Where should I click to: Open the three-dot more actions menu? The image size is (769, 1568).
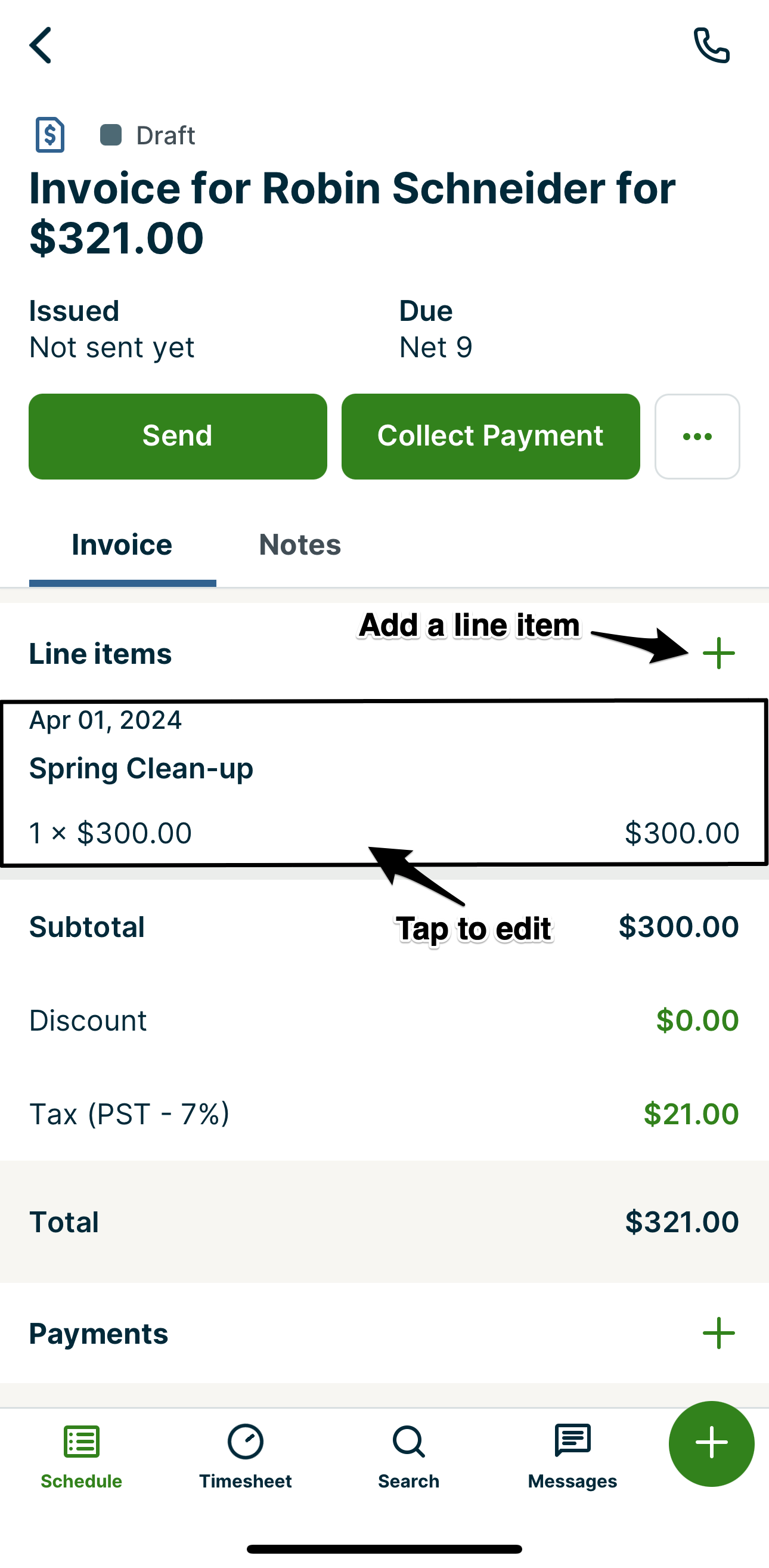(697, 437)
